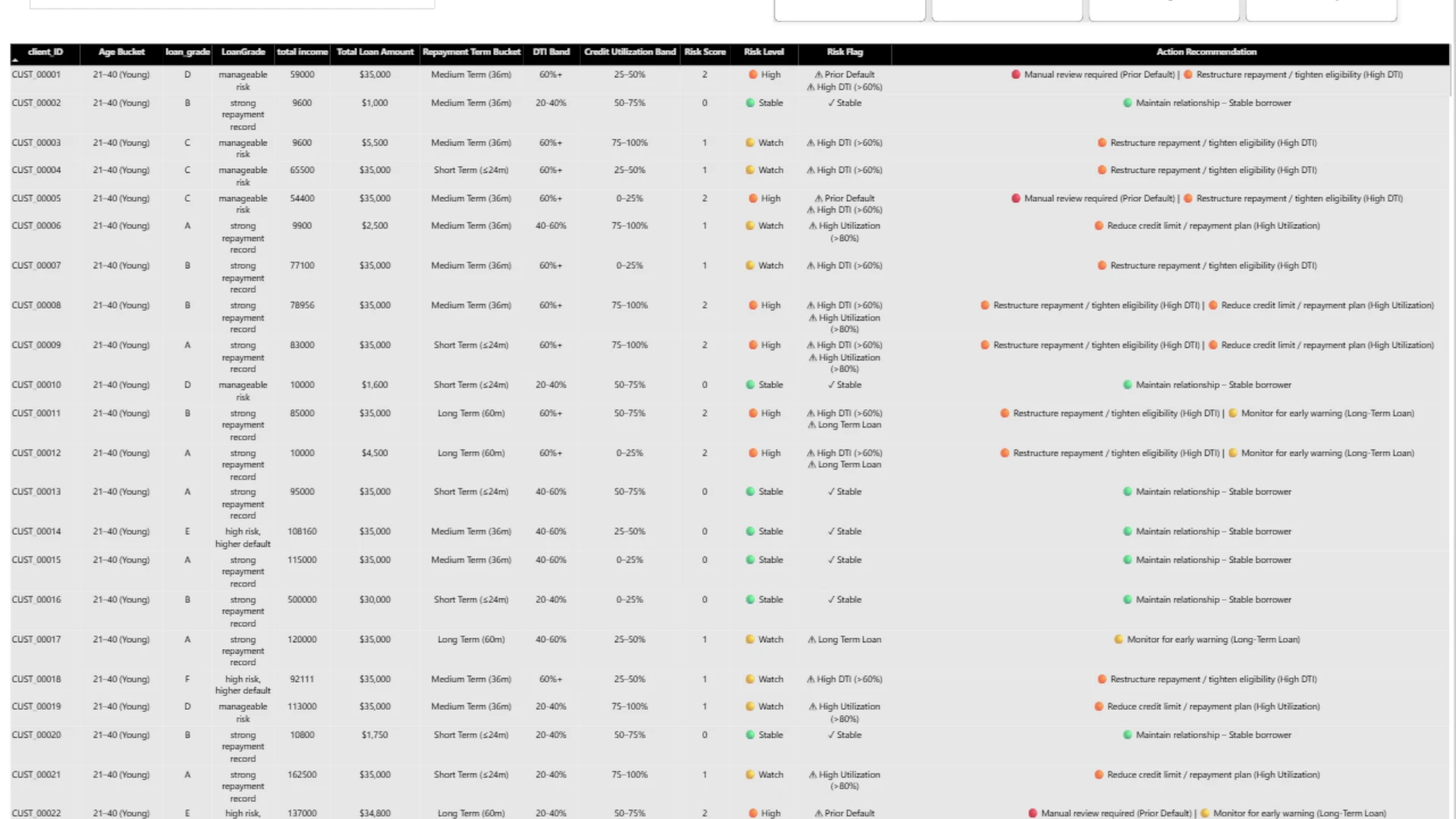Click Long Term Loan warning icon, CUST_00017 row
The height and width of the screenshot is (819, 1456).
(x=811, y=640)
